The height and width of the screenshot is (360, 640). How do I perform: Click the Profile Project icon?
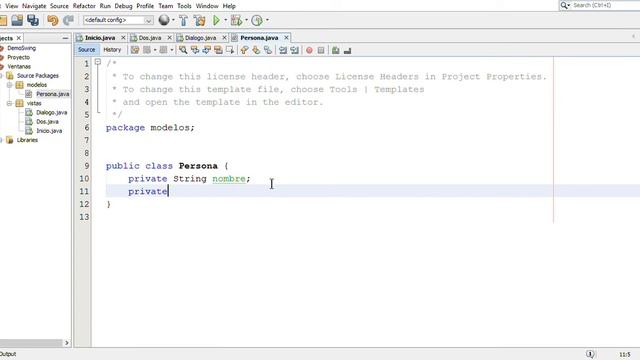(x=257, y=20)
